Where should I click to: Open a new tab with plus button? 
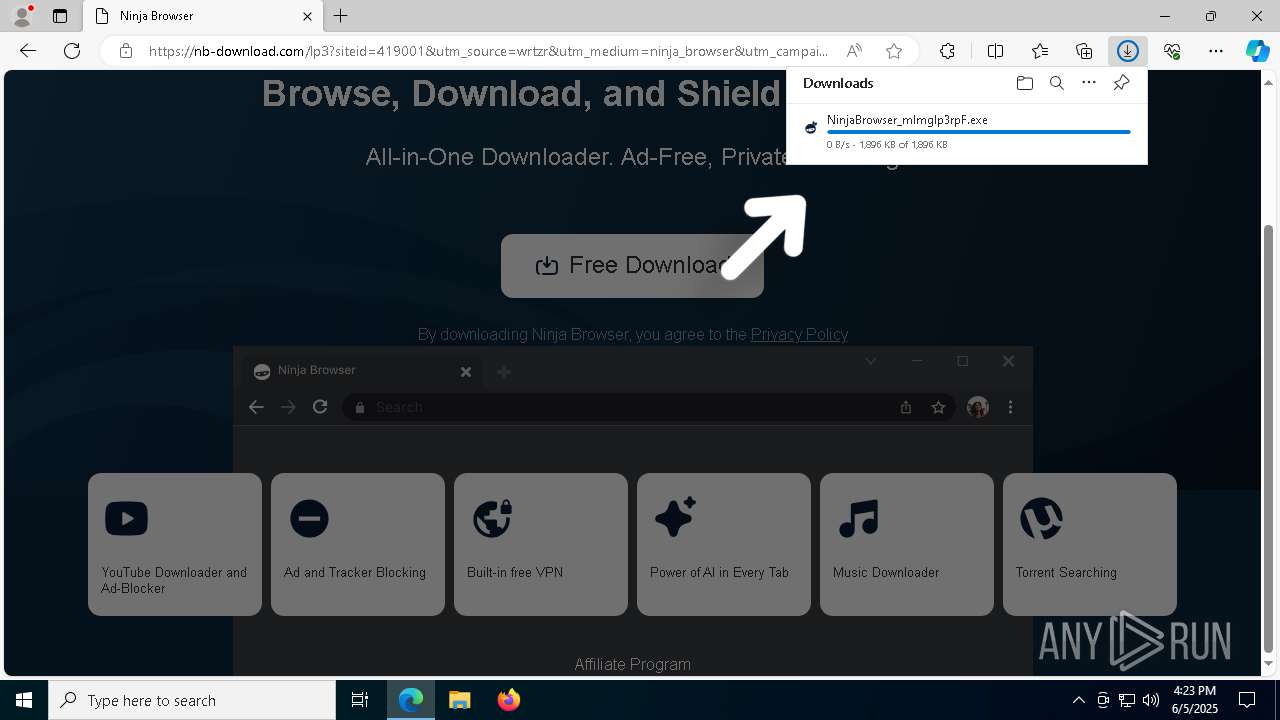(x=341, y=16)
